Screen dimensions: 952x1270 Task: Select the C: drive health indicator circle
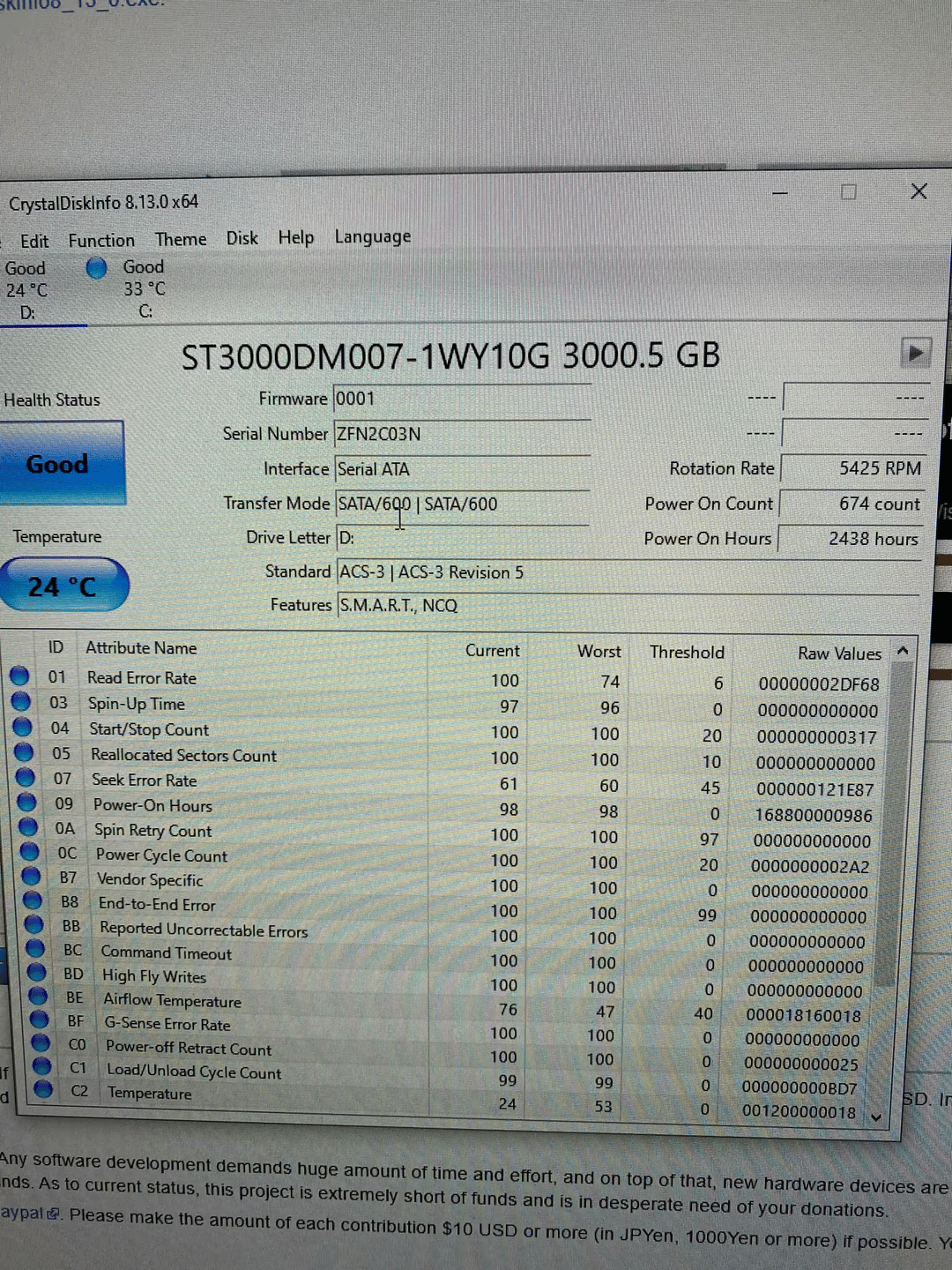click(96, 268)
